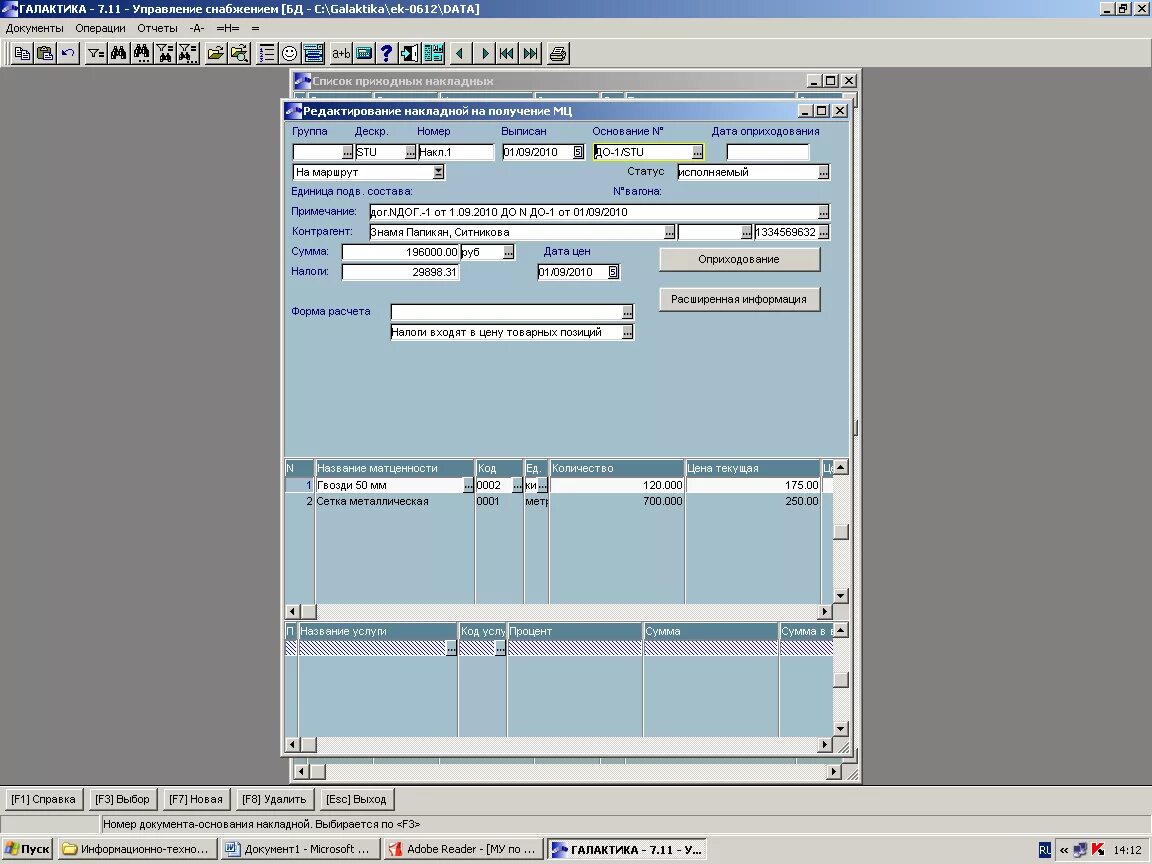Switch to Adobe Reader taskbar item
This screenshot has height=864, width=1152.
tap(464, 849)
